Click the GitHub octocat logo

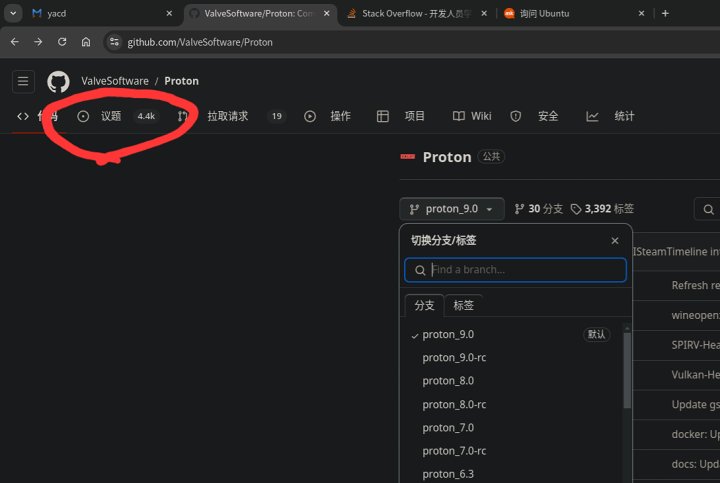point(59,81)
